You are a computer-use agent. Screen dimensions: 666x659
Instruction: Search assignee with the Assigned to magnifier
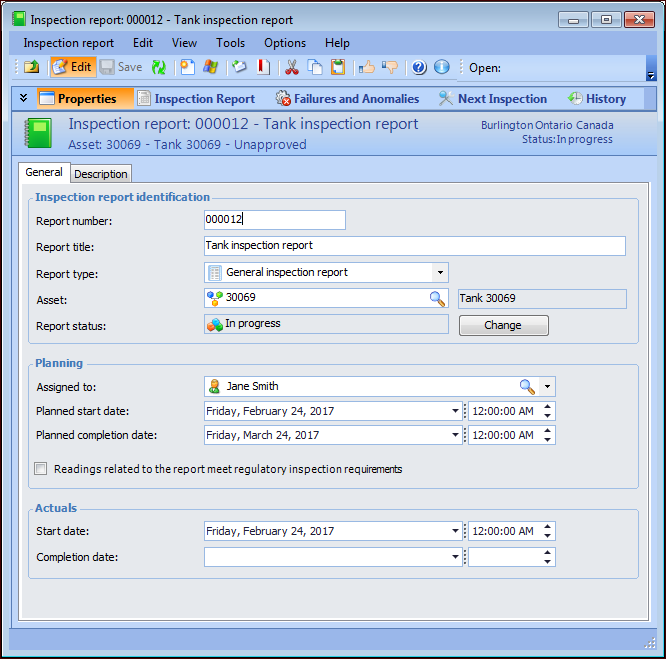coord(527,387)
